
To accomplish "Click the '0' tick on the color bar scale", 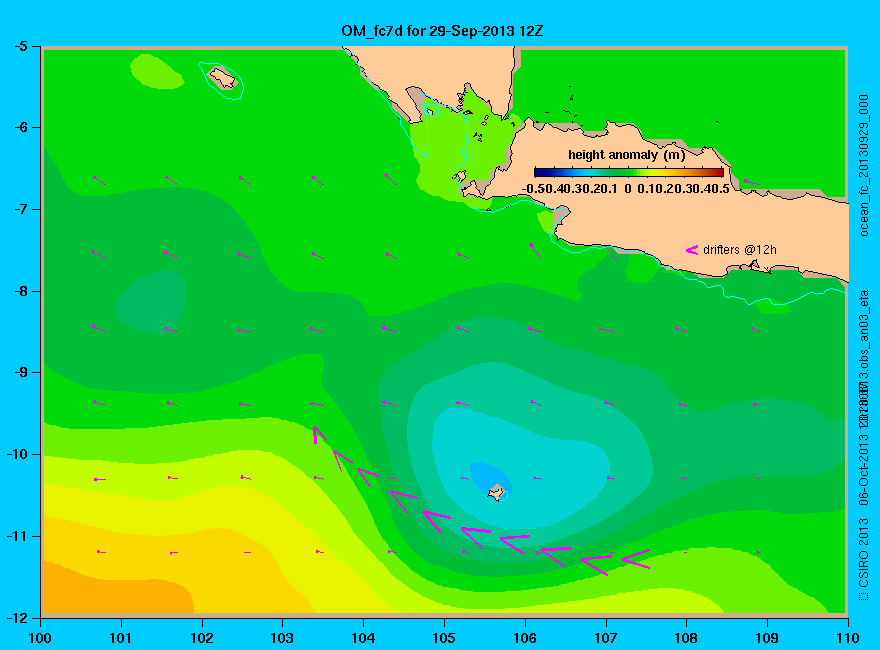I will (x=627, y=189).
